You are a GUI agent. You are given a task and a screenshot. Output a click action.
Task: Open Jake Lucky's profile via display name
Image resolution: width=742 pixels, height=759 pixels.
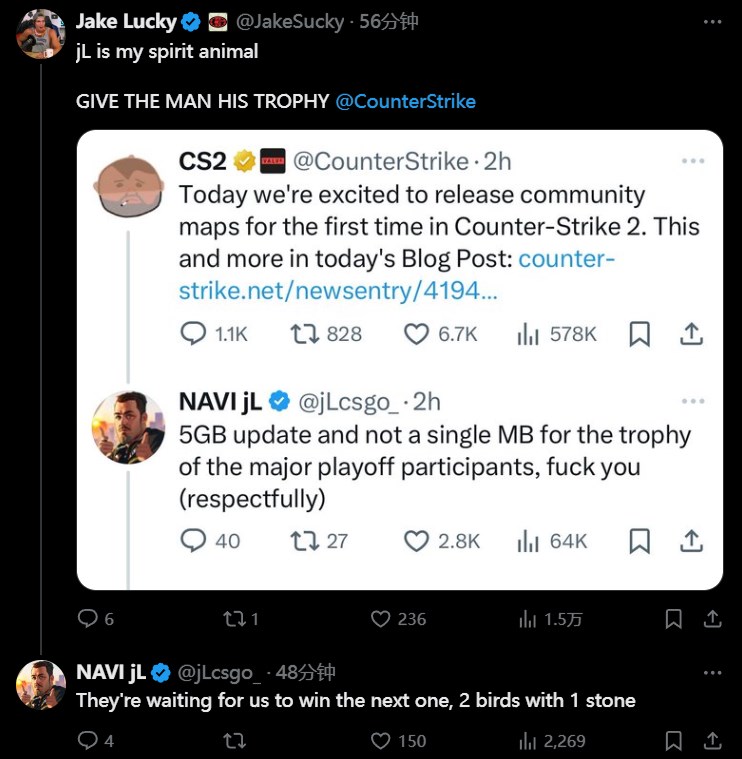[x=126, y=21]
